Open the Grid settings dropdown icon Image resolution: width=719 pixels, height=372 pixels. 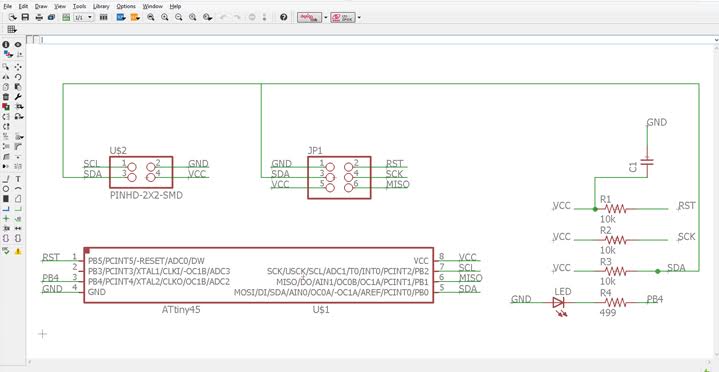(12, 29)
